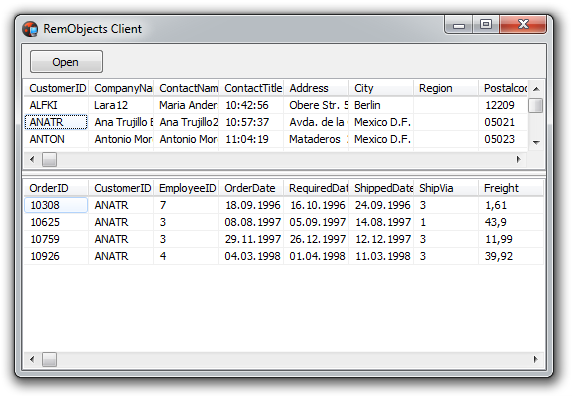The width and height of the screenshot is (572, 396).
Task: Click the ShippedDate column header
Action: point(381,188)
